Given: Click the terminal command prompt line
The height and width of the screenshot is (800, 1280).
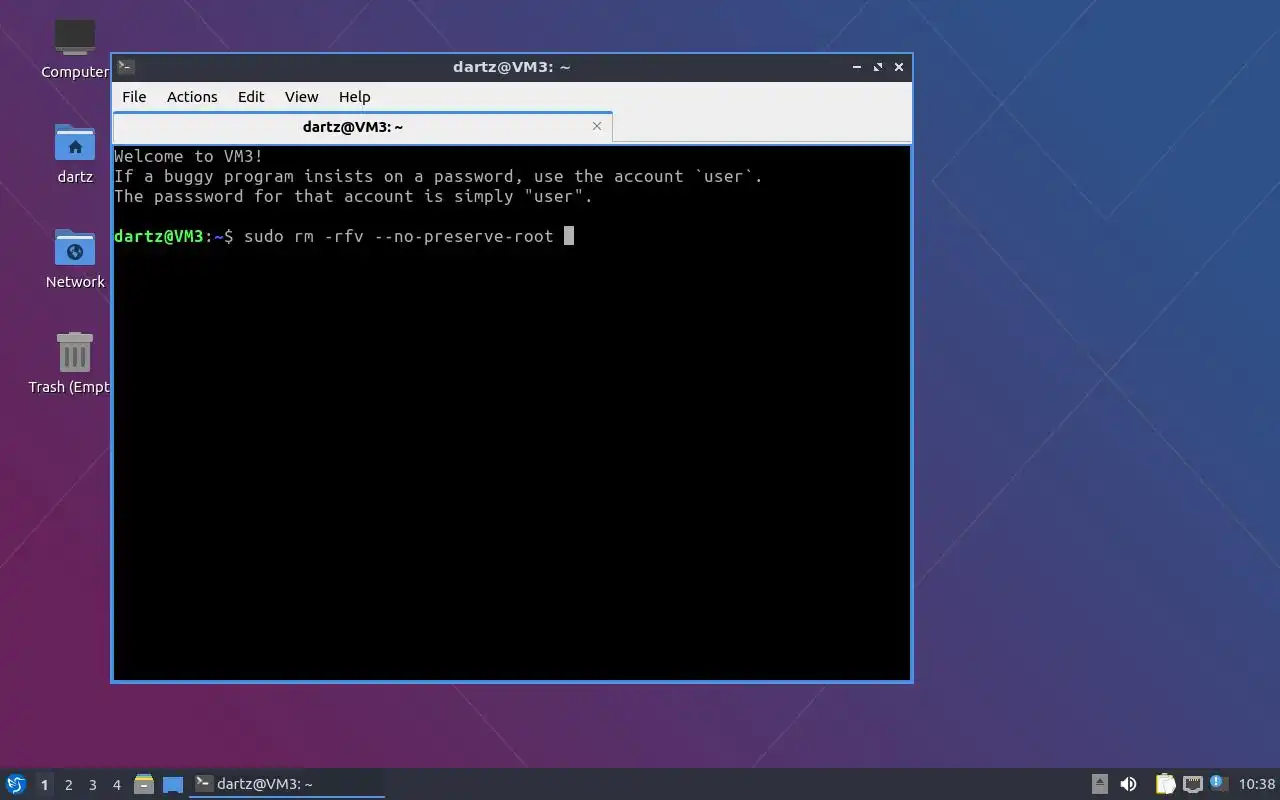Looking at the screenshot, I should tap(344, 236).
